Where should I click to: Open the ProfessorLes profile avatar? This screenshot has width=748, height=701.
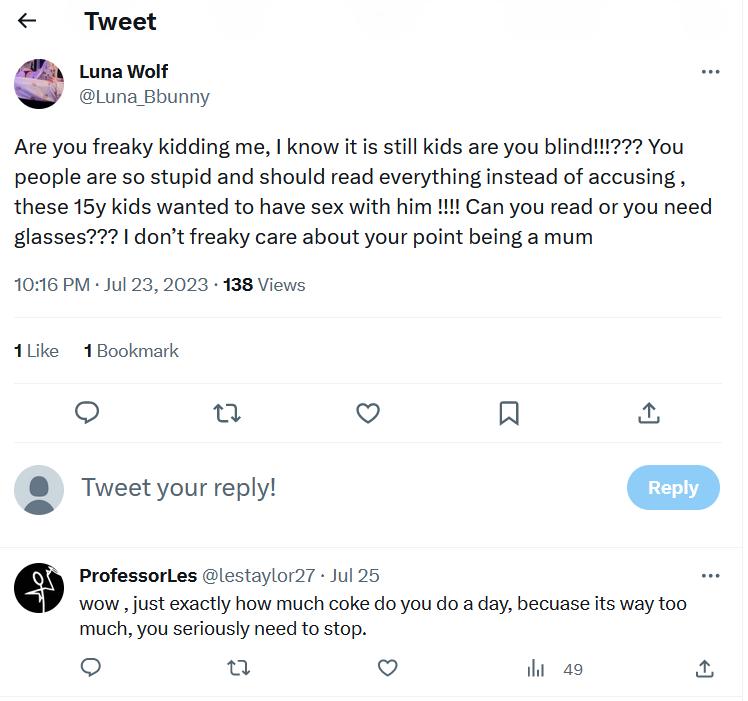[39, 588]
